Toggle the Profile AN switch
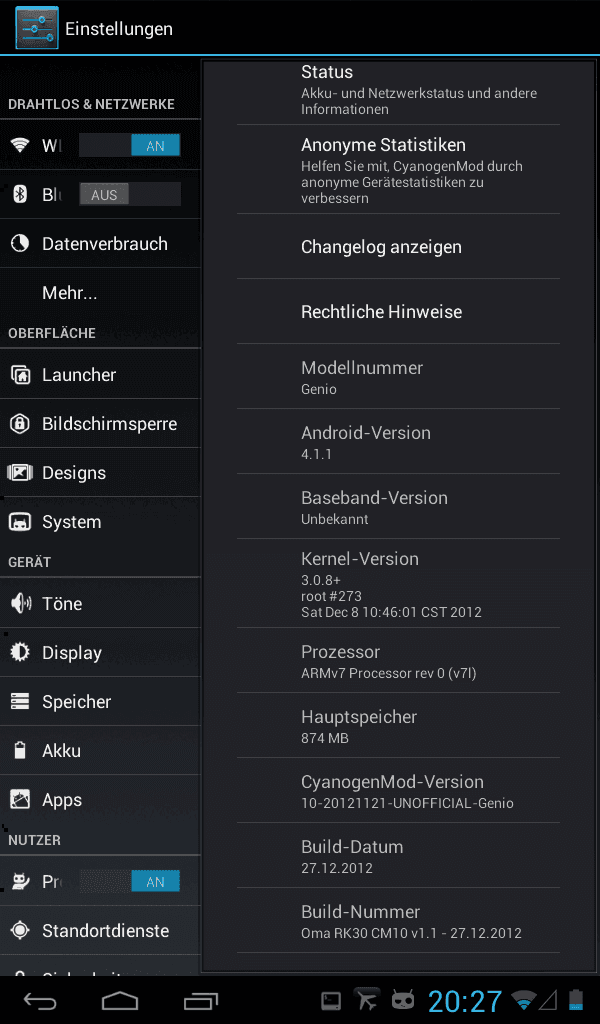Viewport: 600px width, 1024px height. (129, 882)
